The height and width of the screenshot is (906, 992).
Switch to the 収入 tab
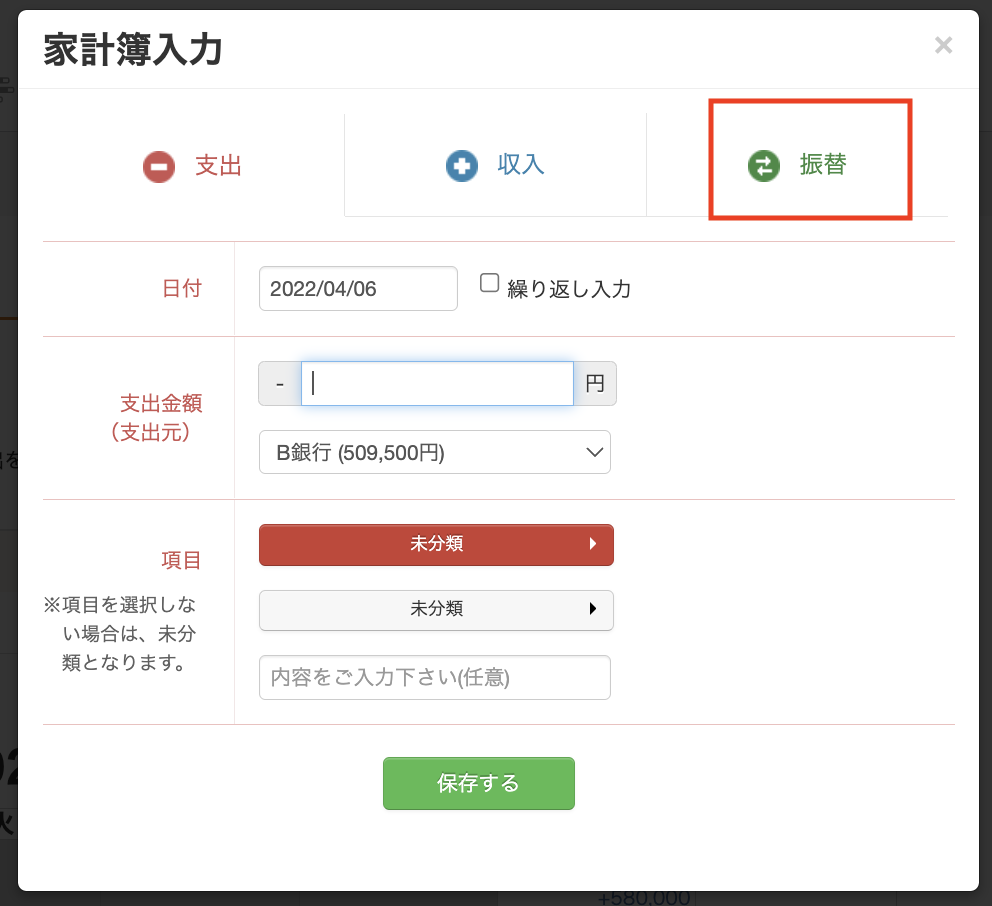click(495, 165)
